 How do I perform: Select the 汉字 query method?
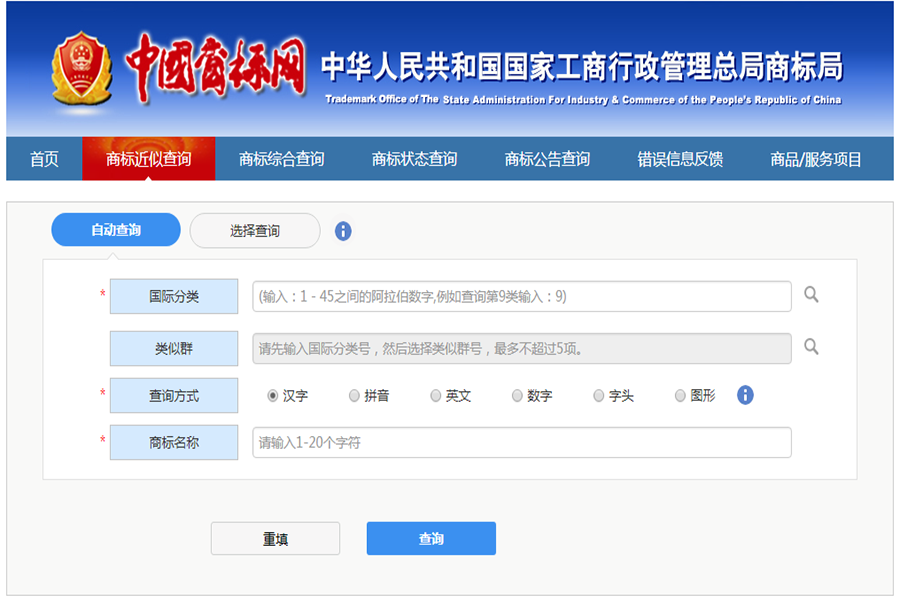273,396
